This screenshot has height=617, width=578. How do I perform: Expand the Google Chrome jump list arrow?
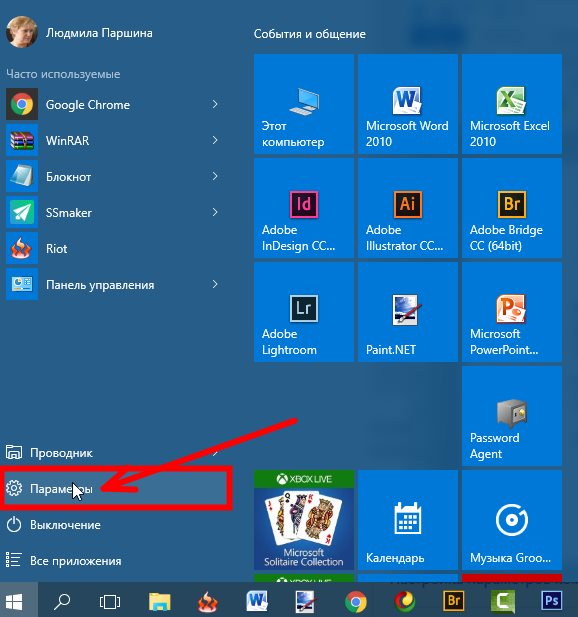click(x=215, y=104)
